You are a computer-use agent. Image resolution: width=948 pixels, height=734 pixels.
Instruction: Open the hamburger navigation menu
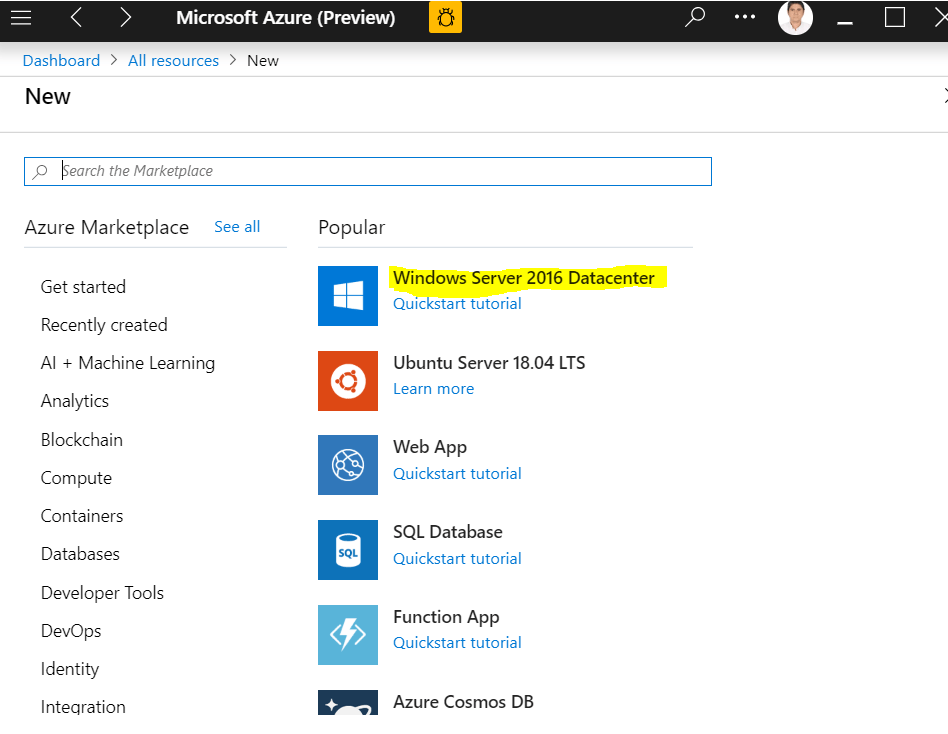(21, 17)
